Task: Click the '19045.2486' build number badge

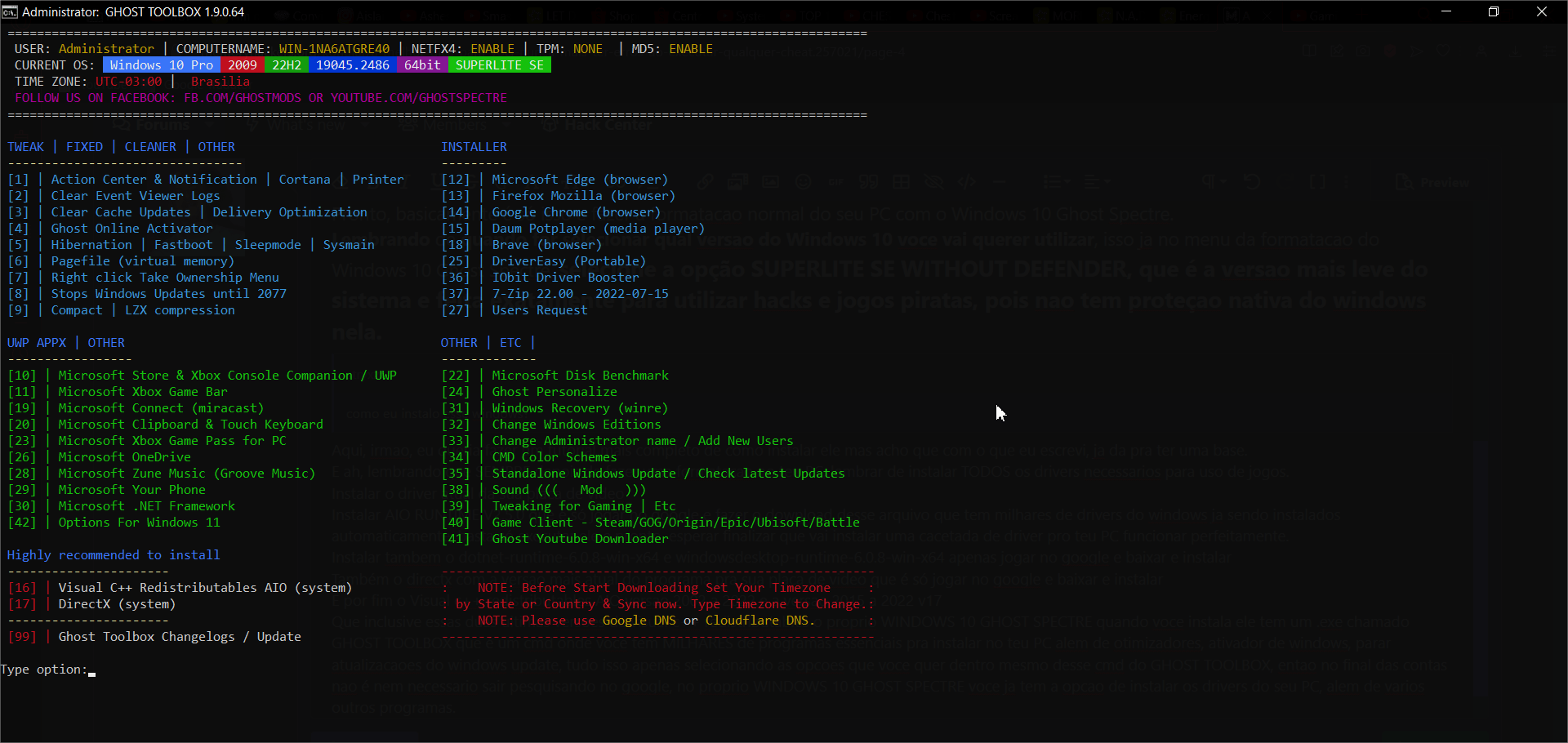Action: (352, 65)
